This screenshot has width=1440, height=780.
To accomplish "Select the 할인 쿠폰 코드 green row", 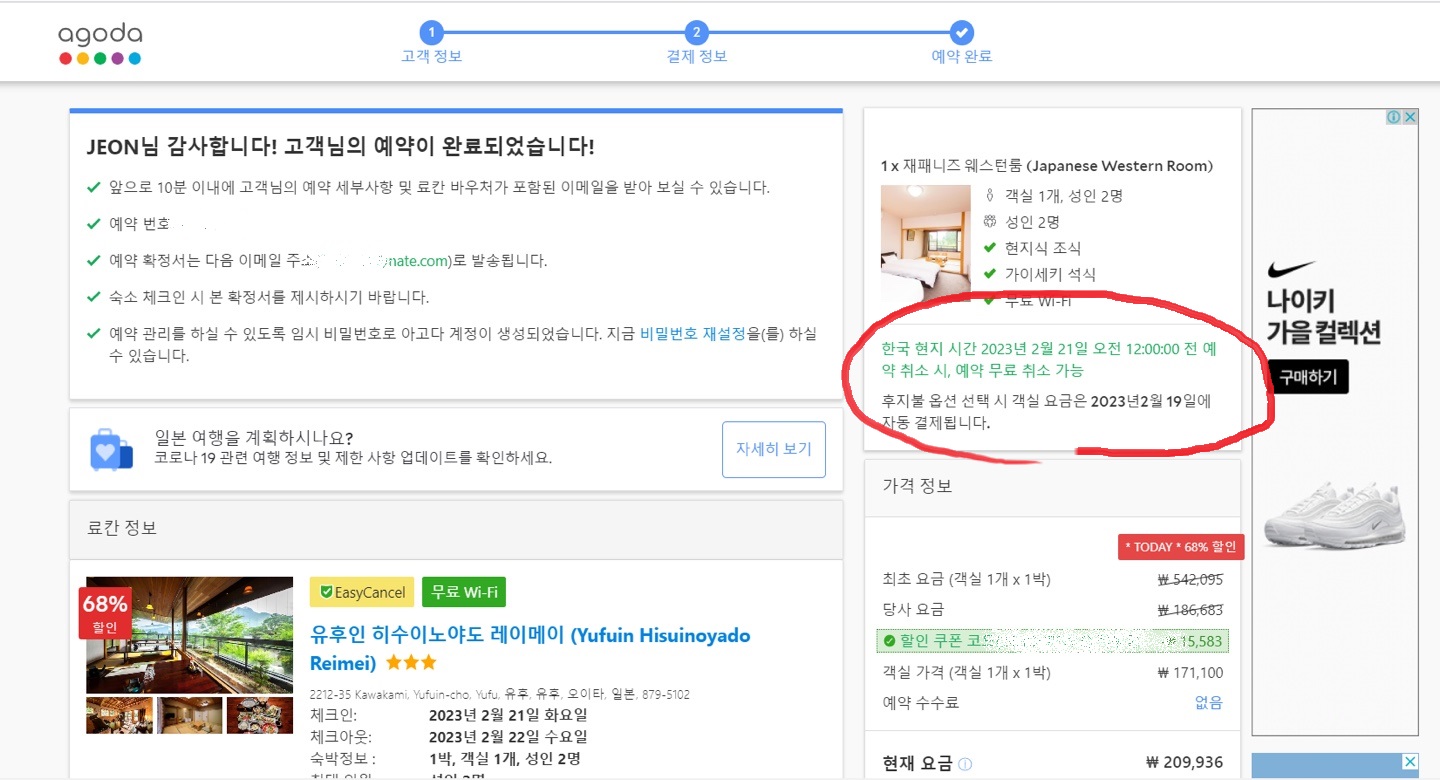I will 1051,640.
